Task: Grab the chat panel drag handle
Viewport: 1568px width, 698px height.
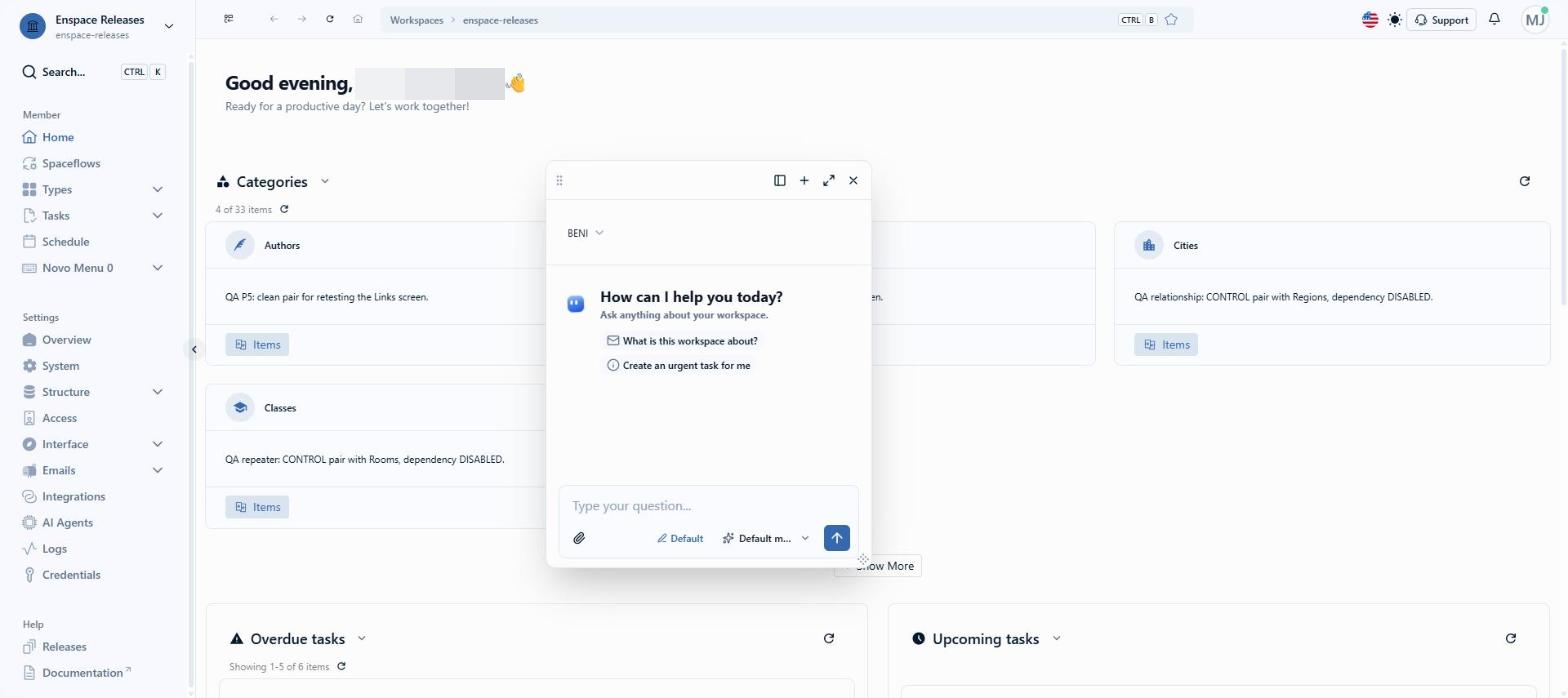Action: (x=560, y=180)
